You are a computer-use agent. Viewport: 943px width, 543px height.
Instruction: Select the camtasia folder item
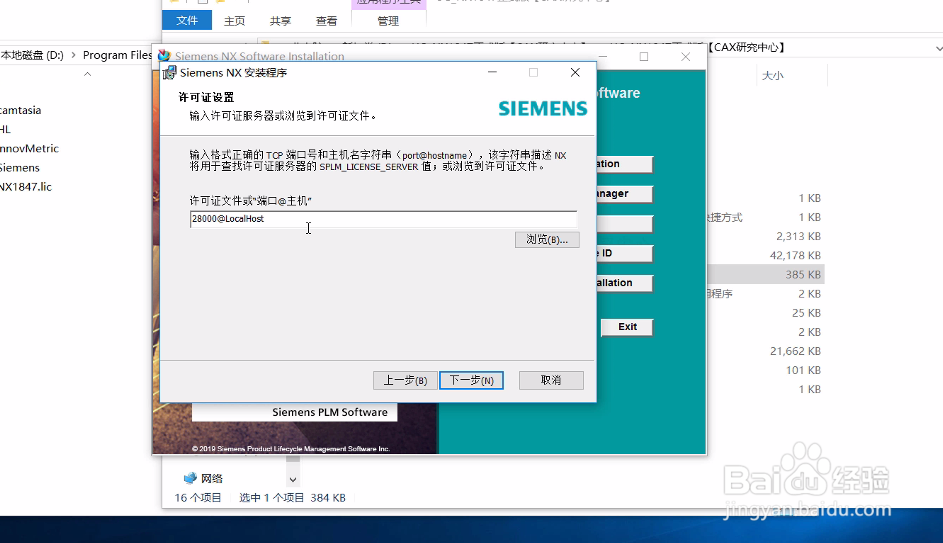(20, 110)
